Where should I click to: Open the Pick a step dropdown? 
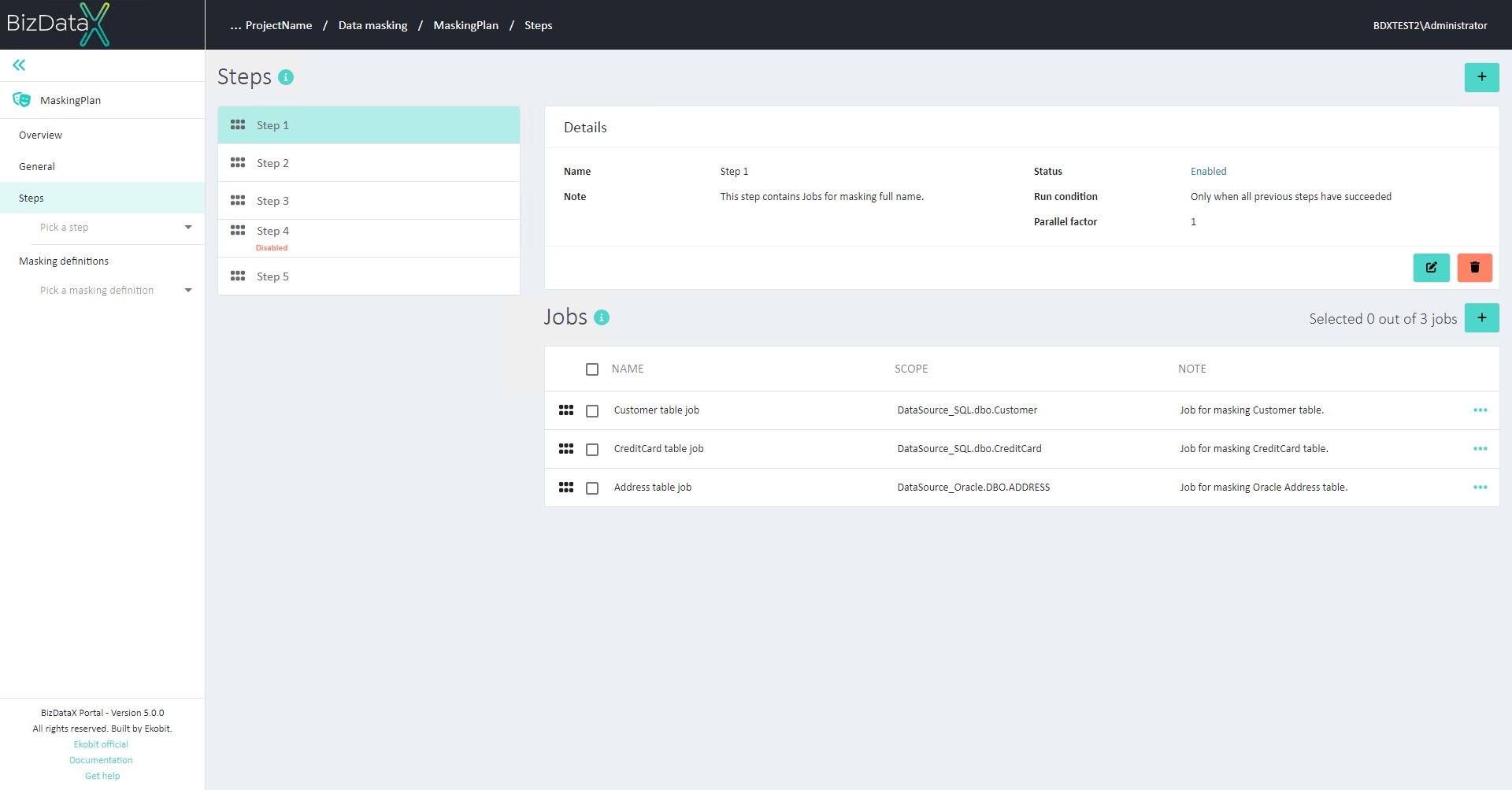pyautogui.click(x=116, y=227)
